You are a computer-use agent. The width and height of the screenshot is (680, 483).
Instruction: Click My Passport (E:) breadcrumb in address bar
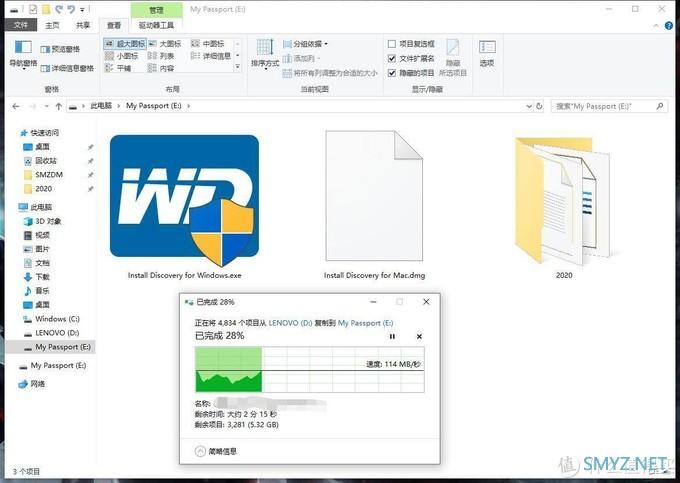coord(154,106)
